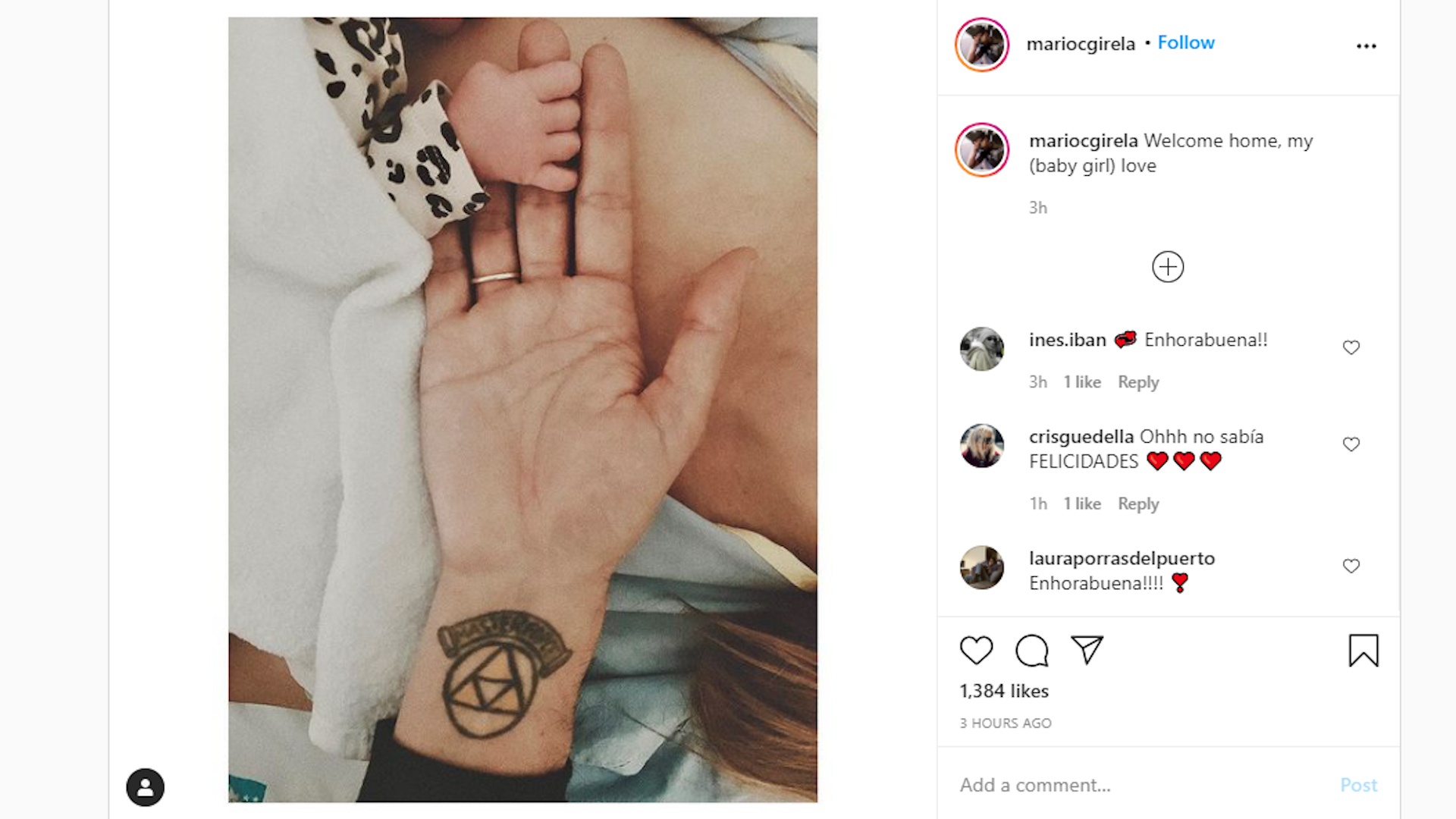Like the crisguedella comment heart
This screenshot has width=1456, height=819.
pos(1351,444)
